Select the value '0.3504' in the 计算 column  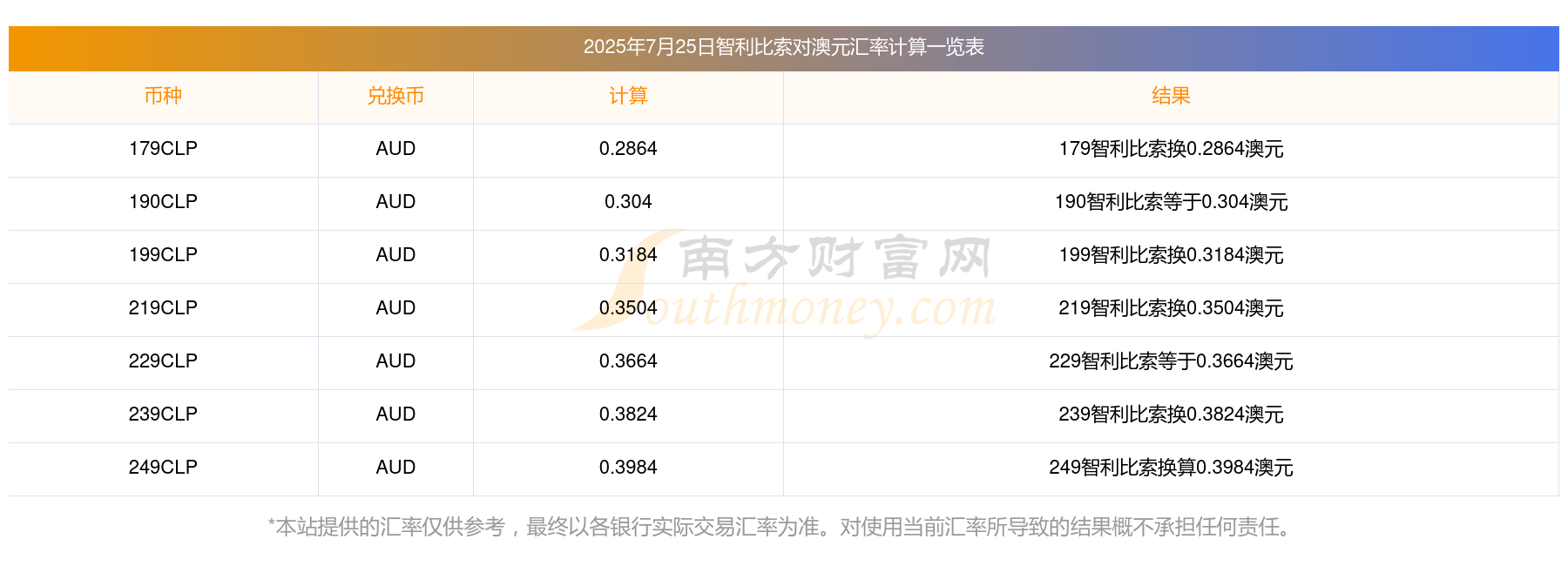[x=628, y=308]
